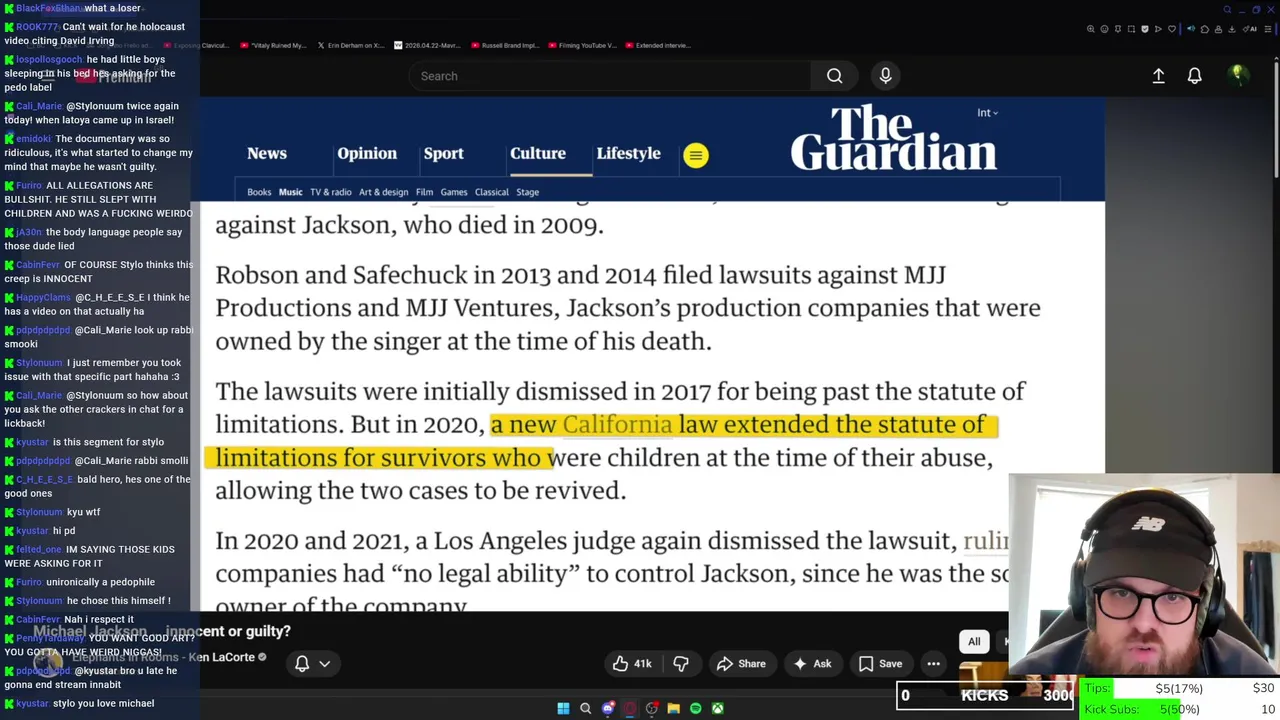Open the YouTube upload/create icon

1158,76
